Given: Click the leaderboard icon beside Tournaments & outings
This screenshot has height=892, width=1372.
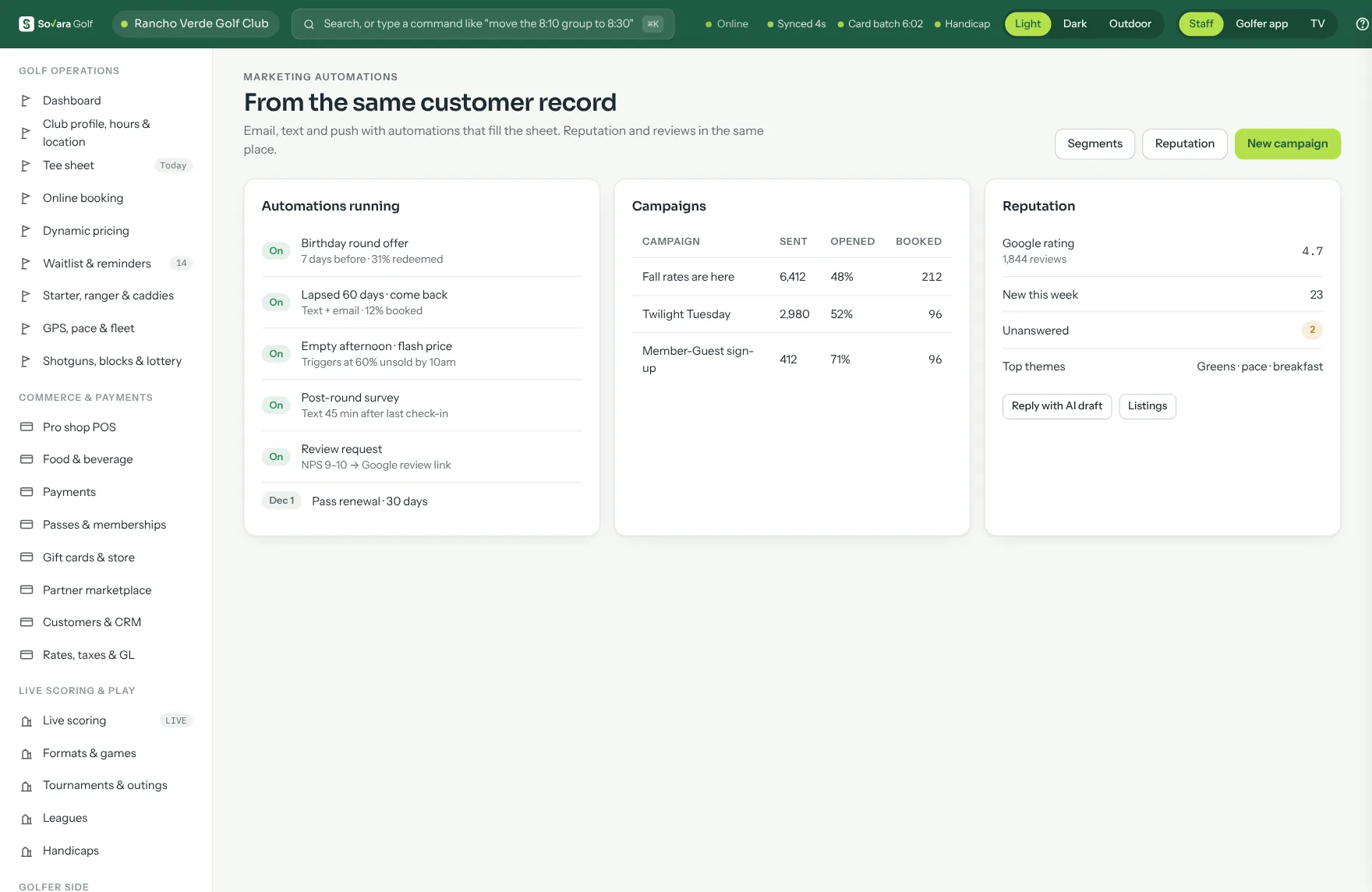Looking at the screenshot, I should 27,786.
